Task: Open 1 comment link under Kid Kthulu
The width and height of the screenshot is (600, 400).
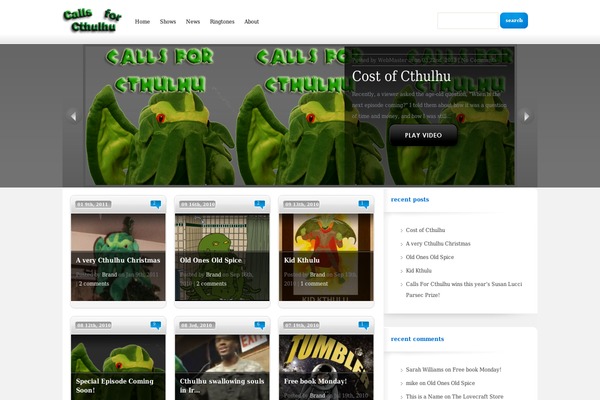Action: point(314,284)
